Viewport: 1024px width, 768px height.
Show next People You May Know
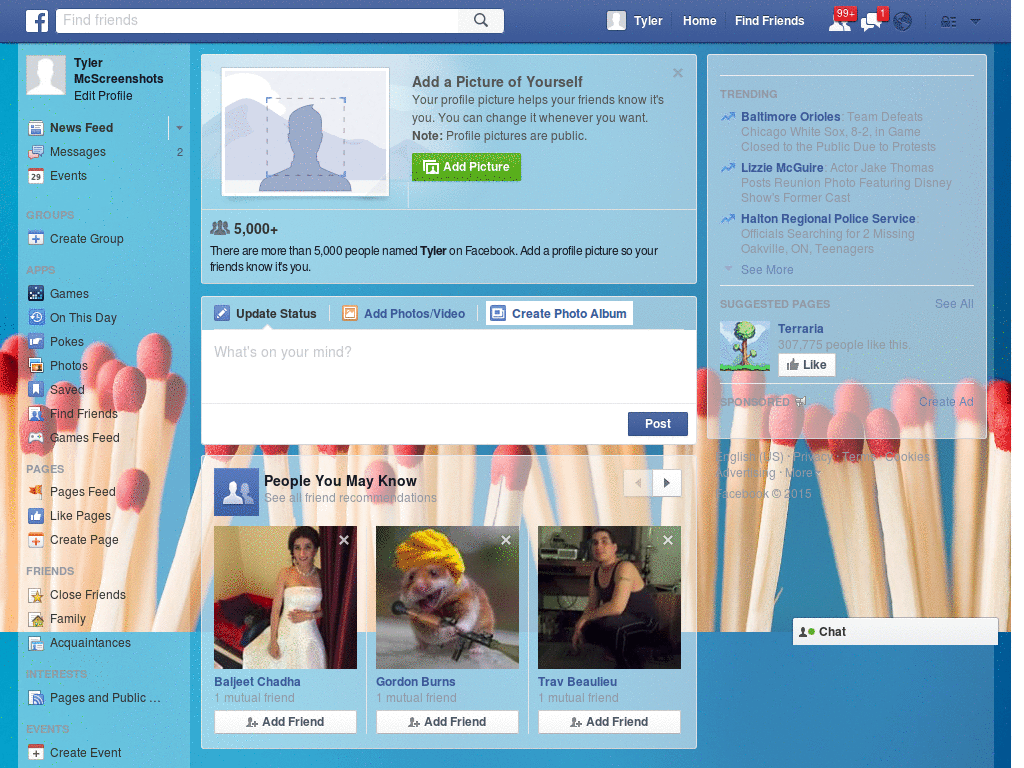click(x=667, y=483)
